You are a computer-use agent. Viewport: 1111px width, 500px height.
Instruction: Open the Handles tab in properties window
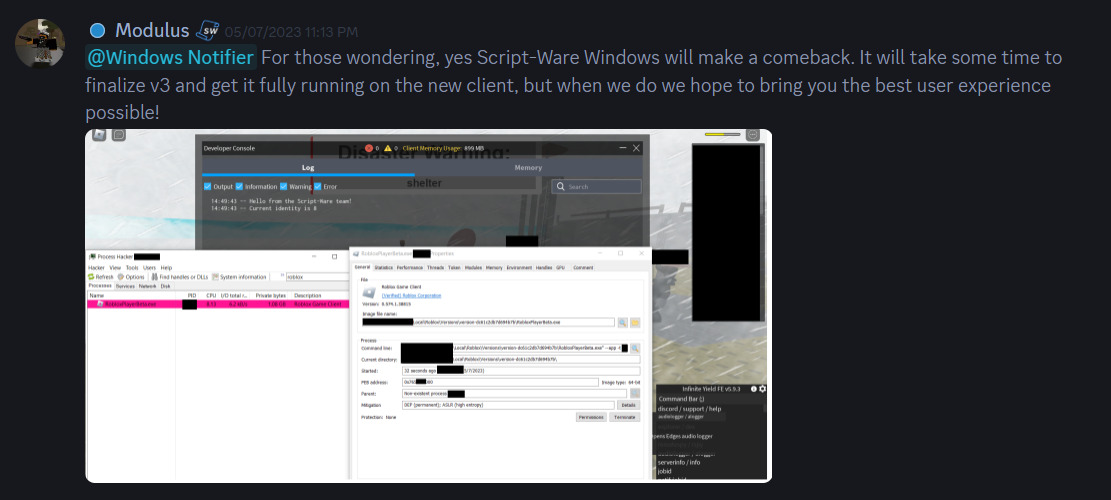[x=544, y=268]
